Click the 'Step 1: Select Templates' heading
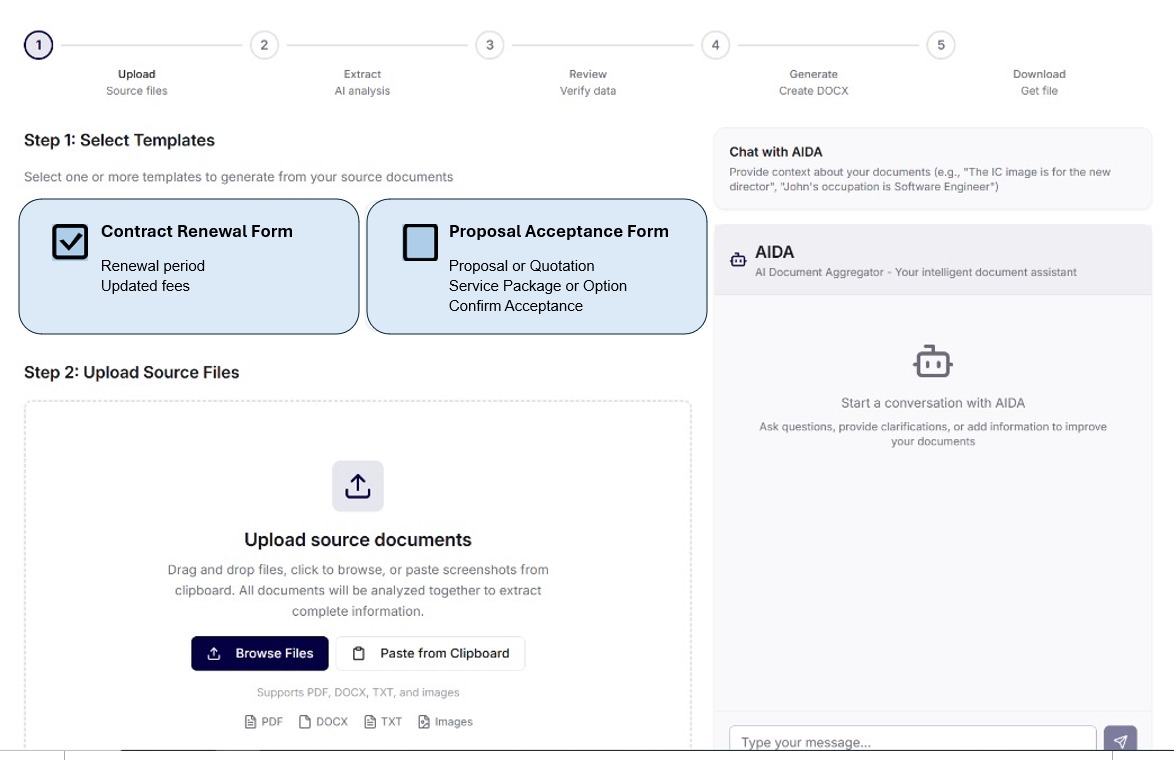 pos(119,140)
